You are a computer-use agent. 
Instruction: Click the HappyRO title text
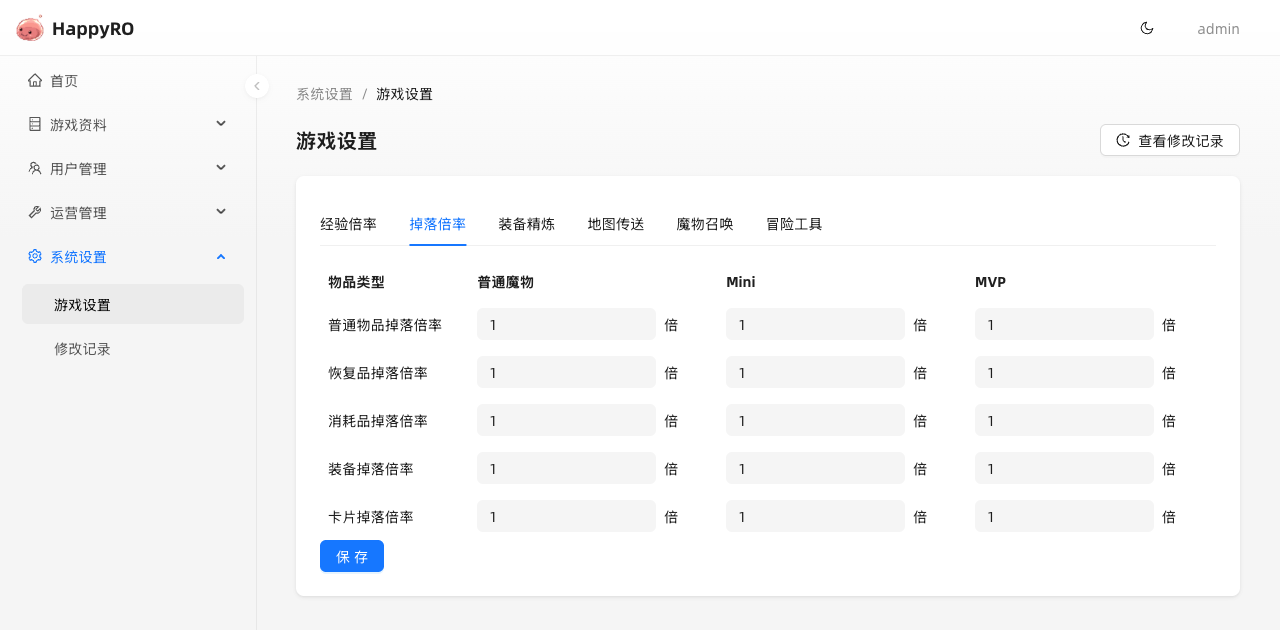pos(93,29)
